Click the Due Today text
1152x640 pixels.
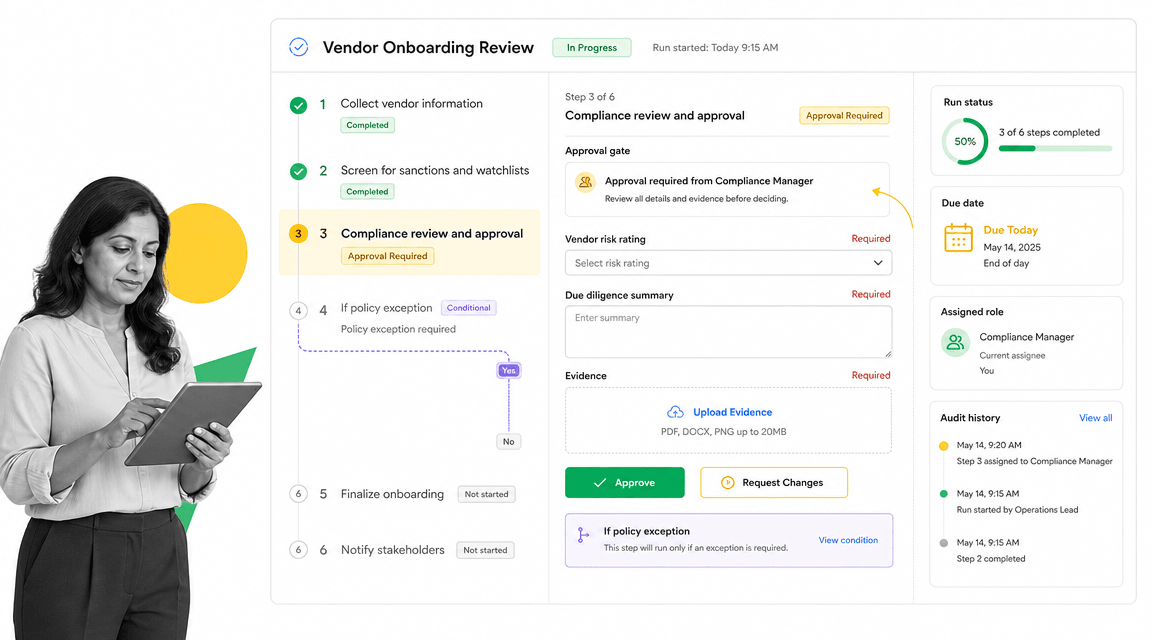1010,230
